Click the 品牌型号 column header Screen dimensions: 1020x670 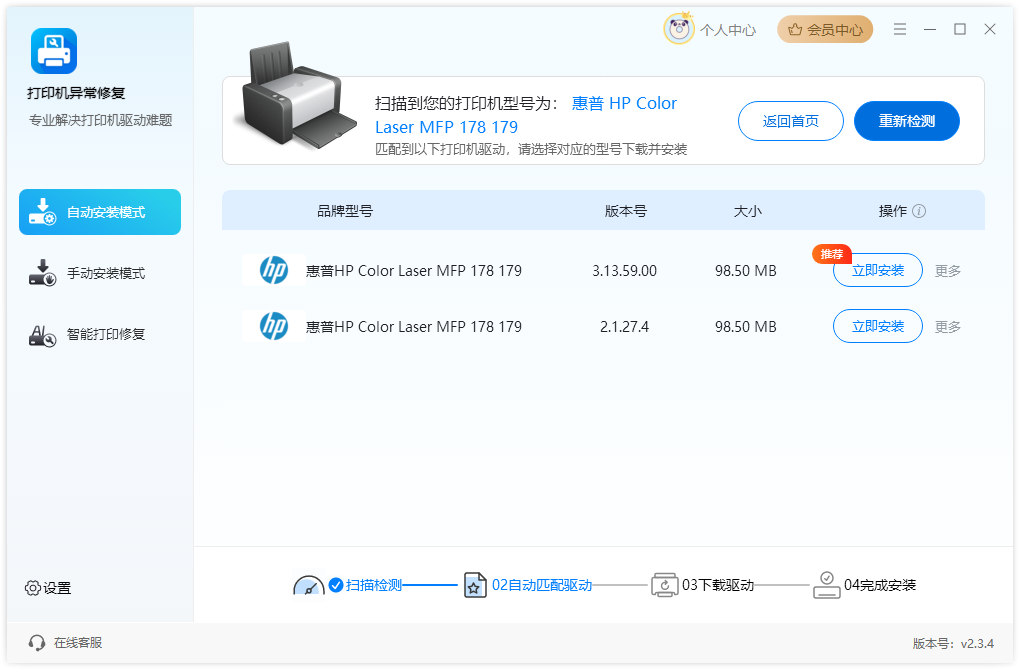click(345, 211)
